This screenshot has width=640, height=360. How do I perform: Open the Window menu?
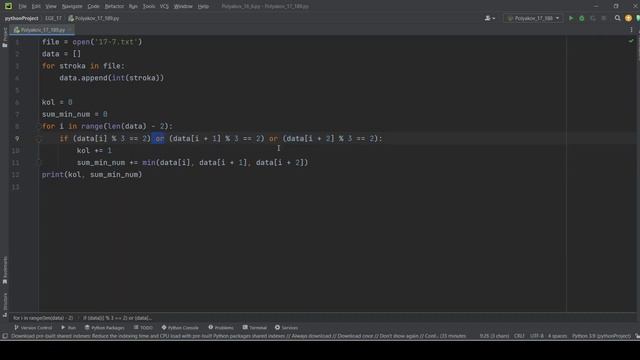(183, 6)
